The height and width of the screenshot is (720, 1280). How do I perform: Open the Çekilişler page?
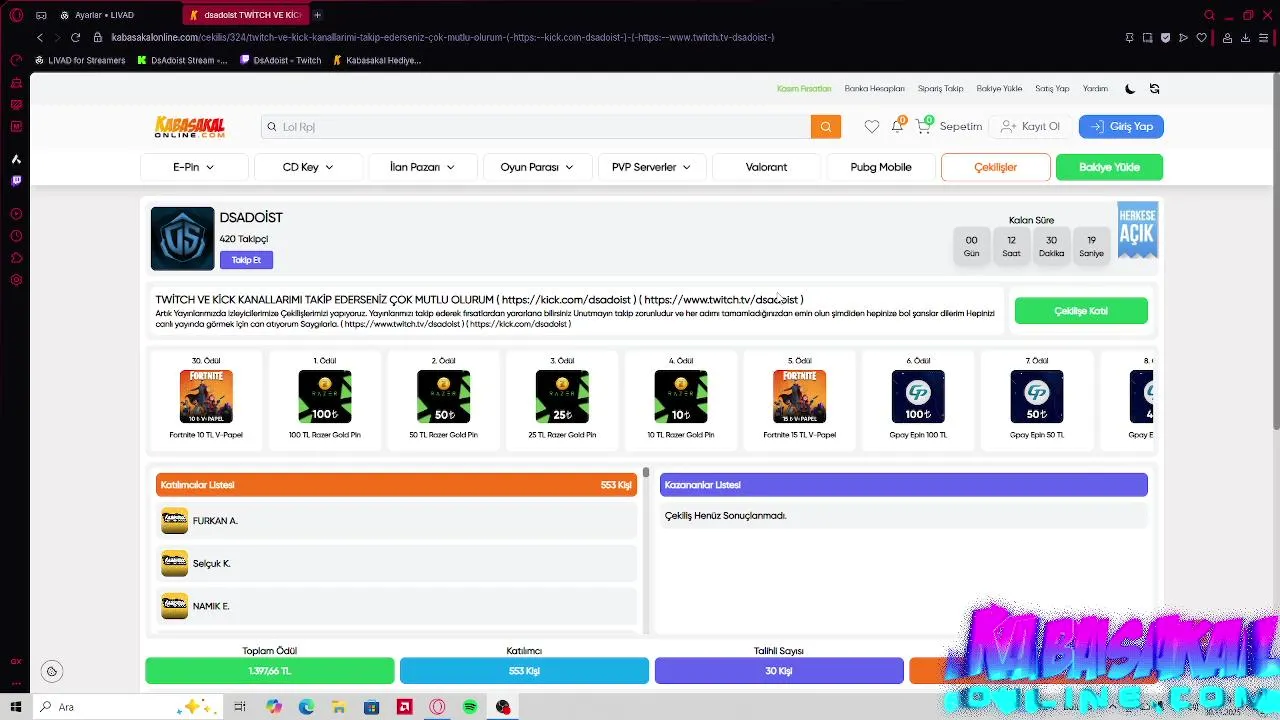click(995, 167)
